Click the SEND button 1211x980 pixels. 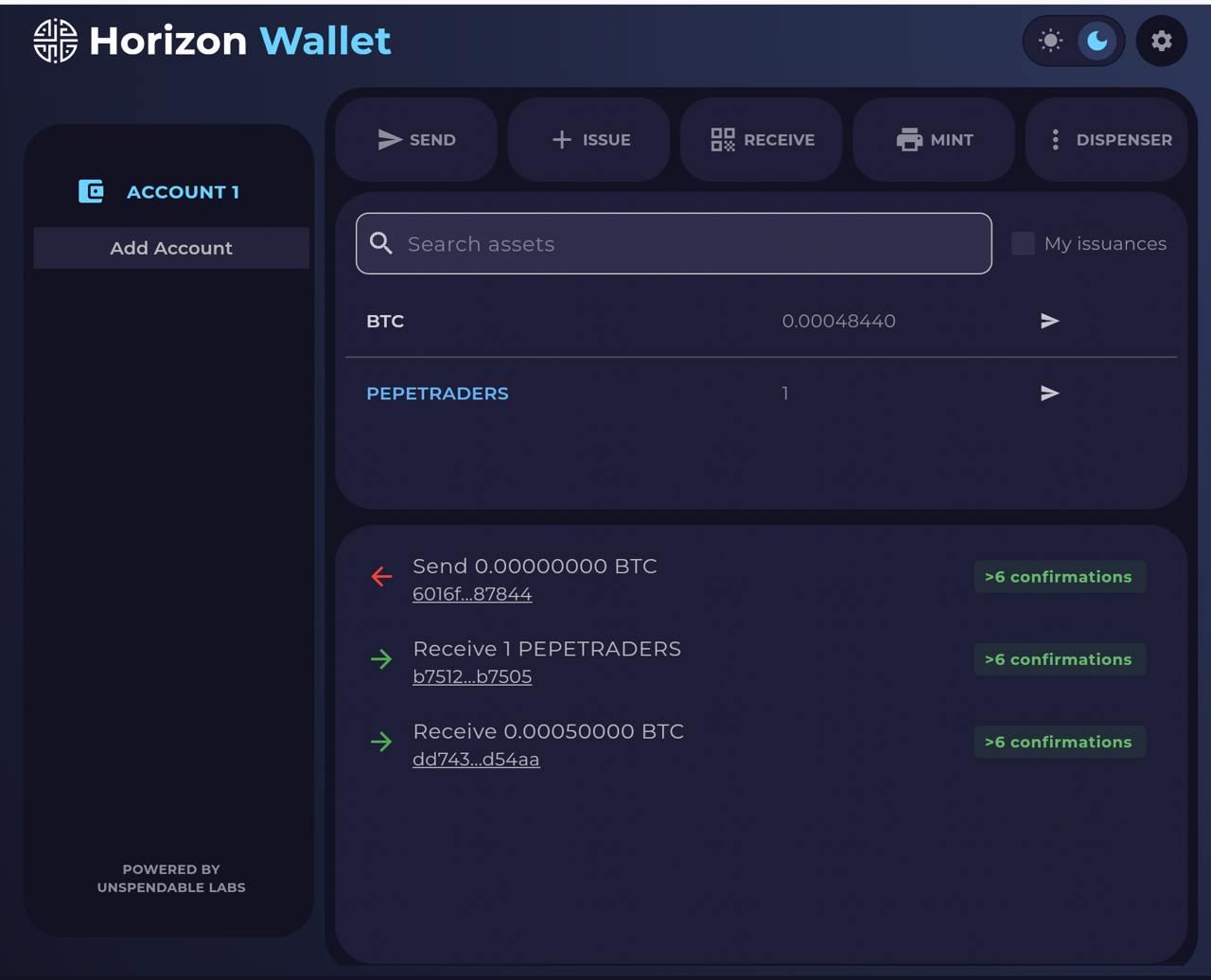click(x=416, y=140)
